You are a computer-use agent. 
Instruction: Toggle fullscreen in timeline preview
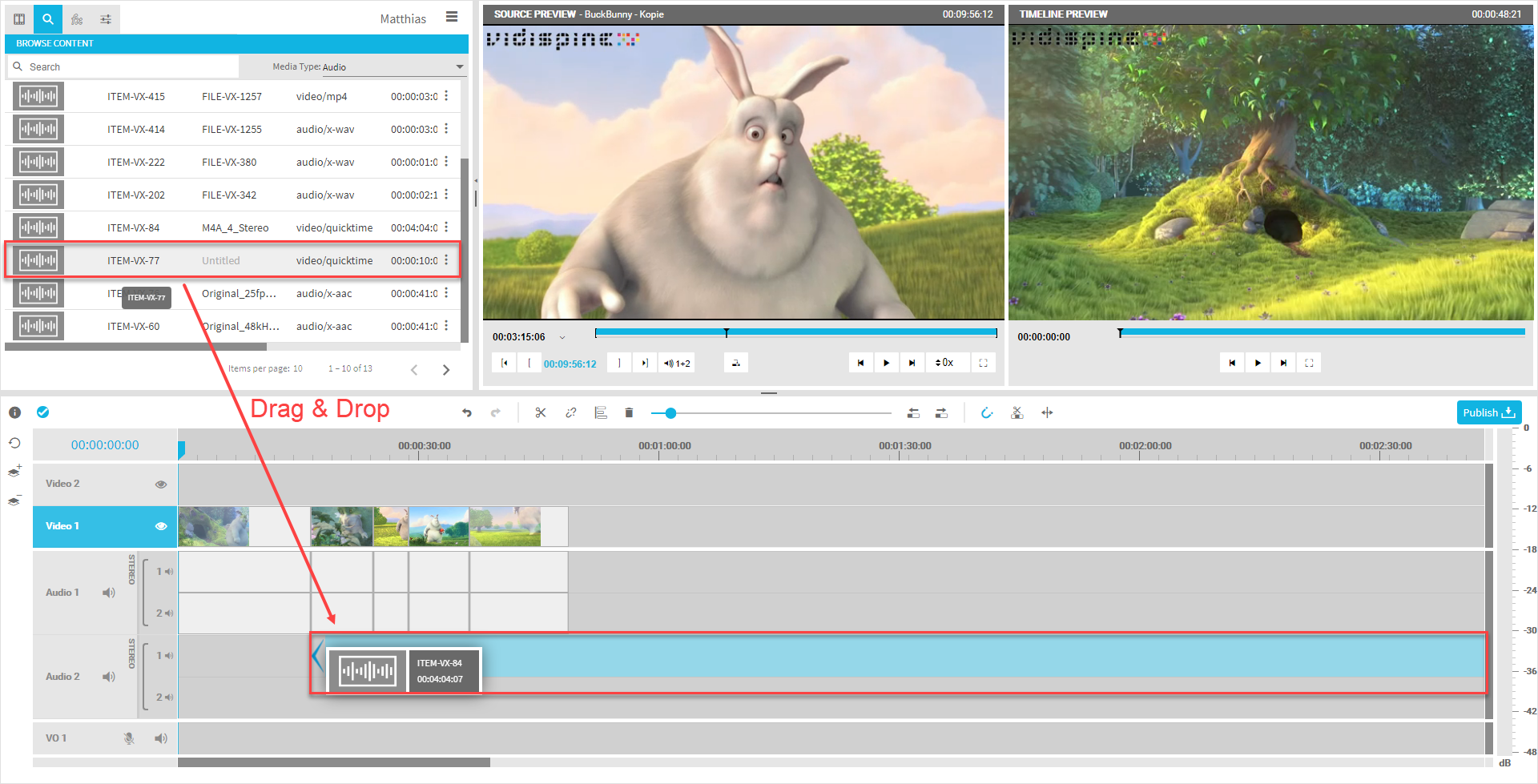[x=1309, y=363]
